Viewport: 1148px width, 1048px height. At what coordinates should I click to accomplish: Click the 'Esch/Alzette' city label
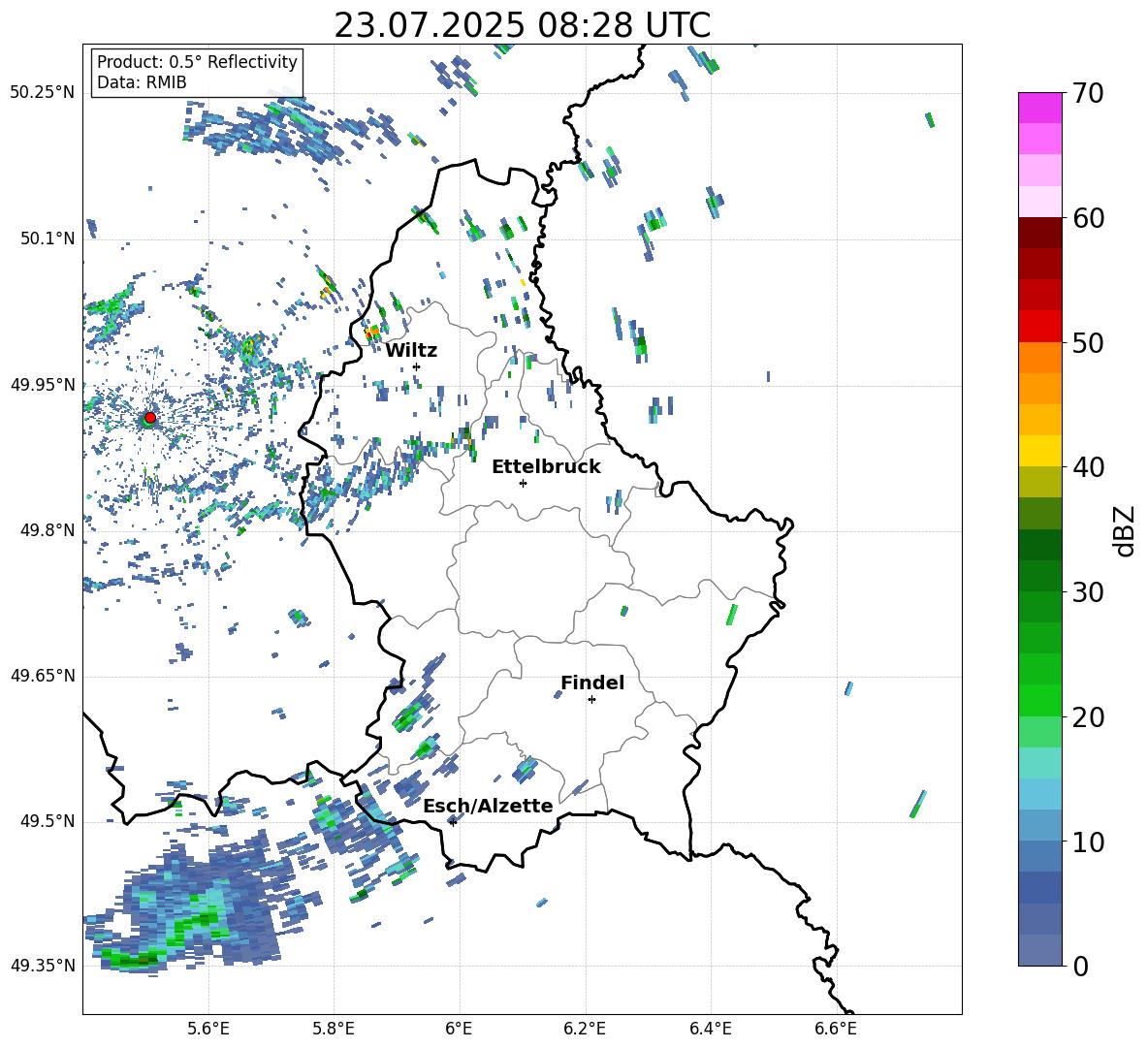(x=488, y=806)
